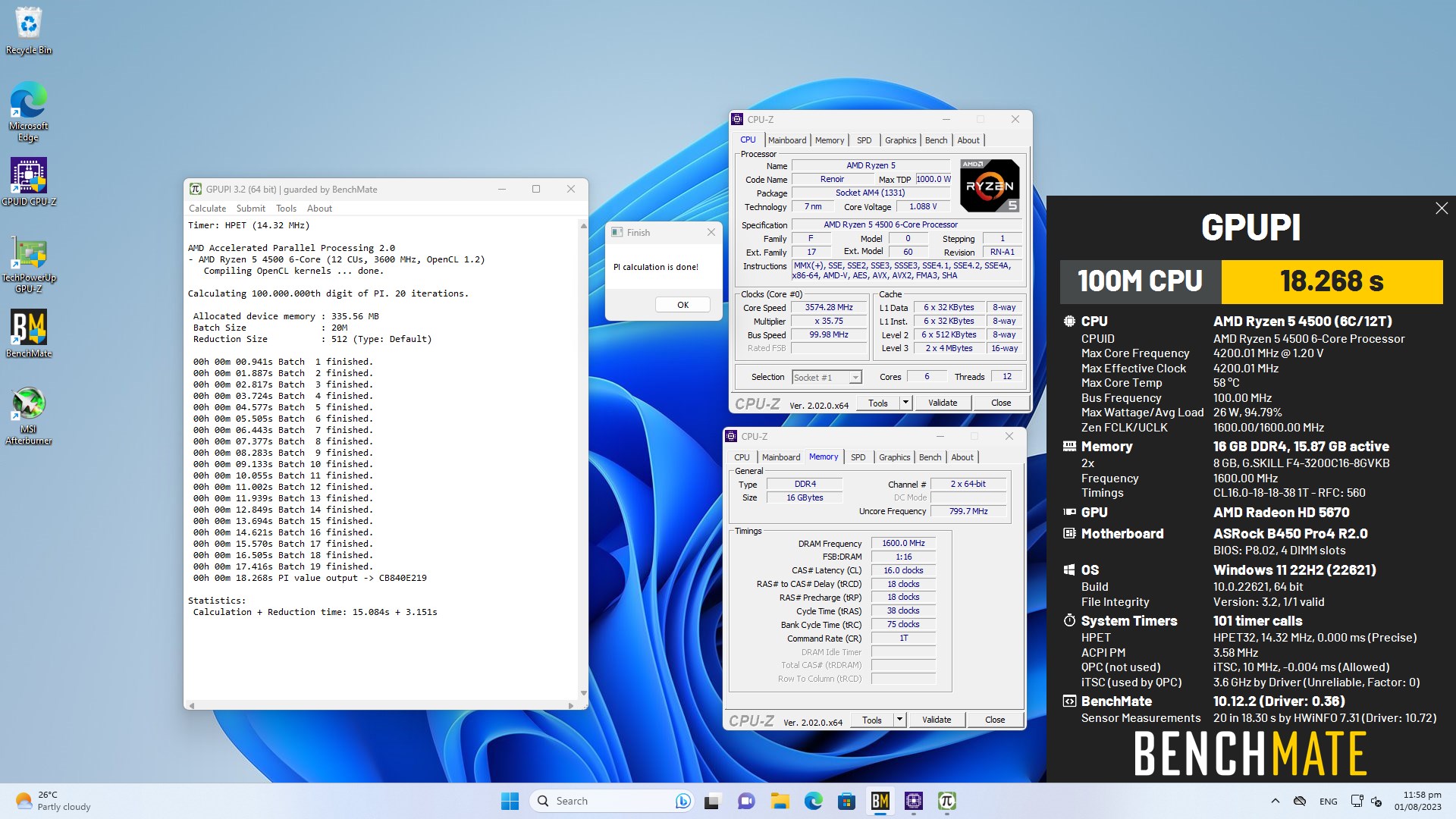The image size is (1456, 819).
Task: Open Microsoft Store from the taskbar
Action: coord(846,801)
